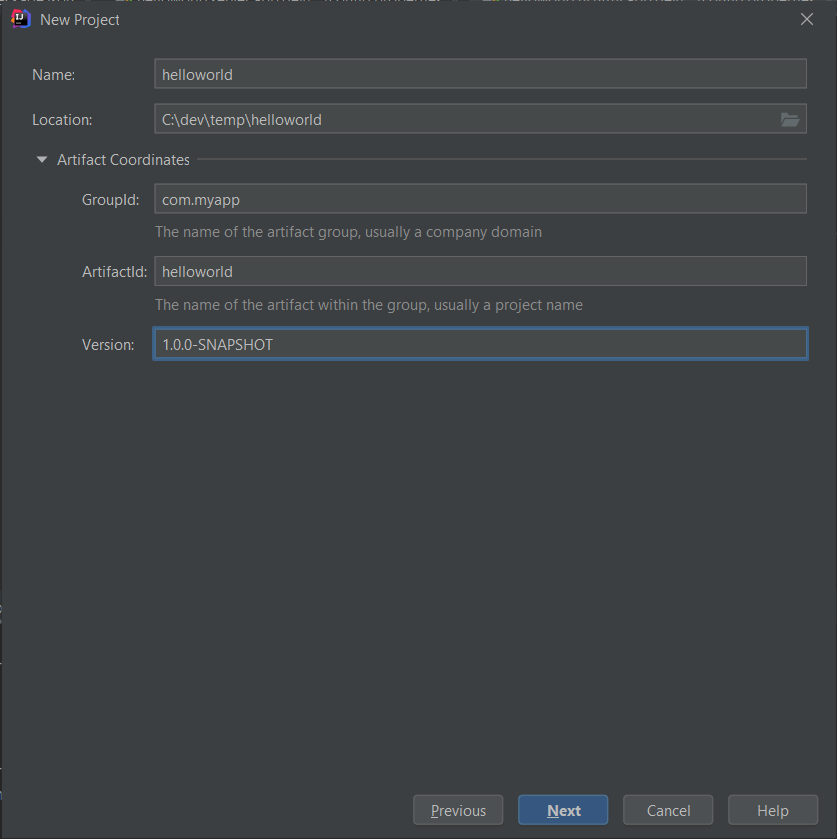Click the ArtifactId: label
Screen dimensions: 837x839
point(115,272)
